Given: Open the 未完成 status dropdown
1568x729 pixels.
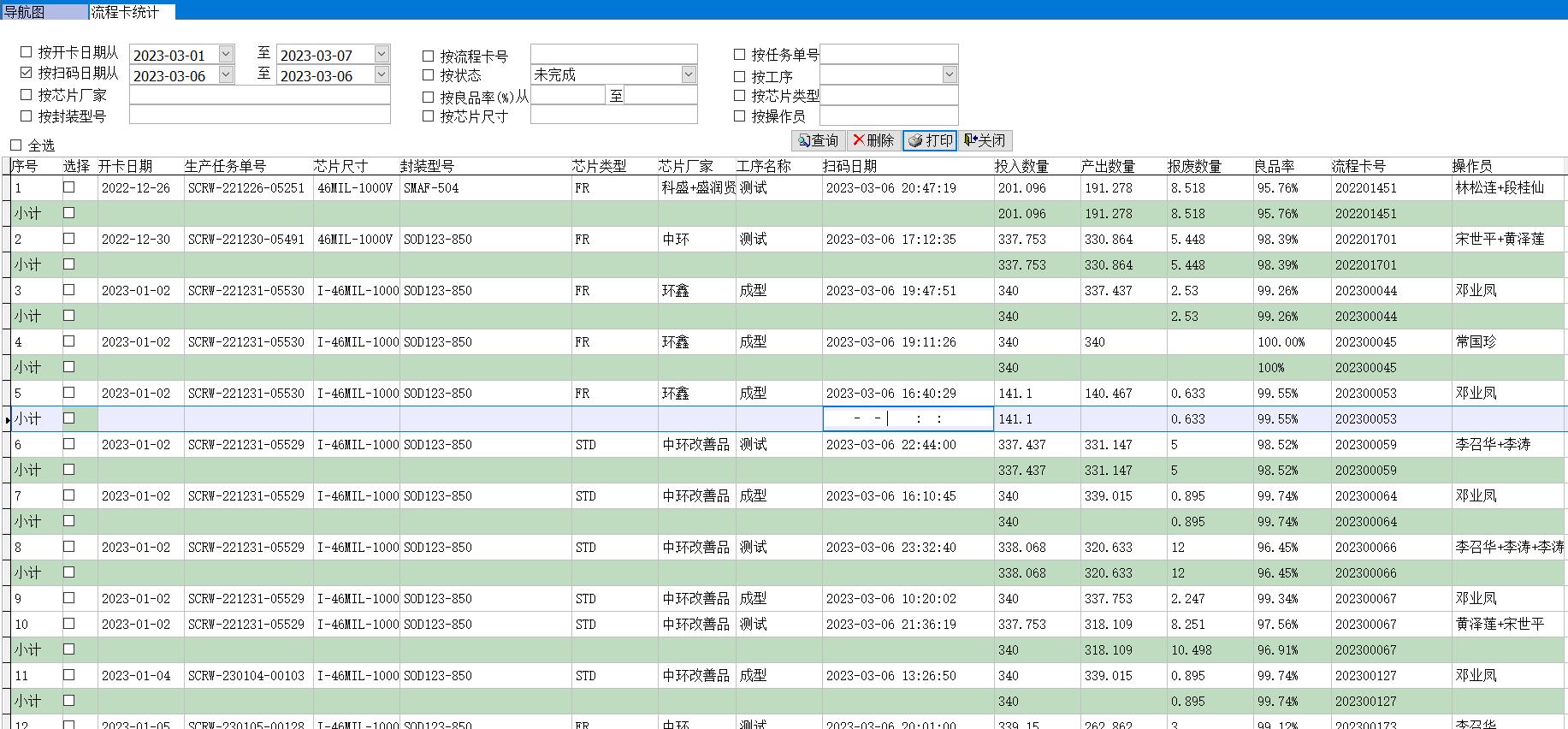Looking at the screenshot, I should (689, 75).
